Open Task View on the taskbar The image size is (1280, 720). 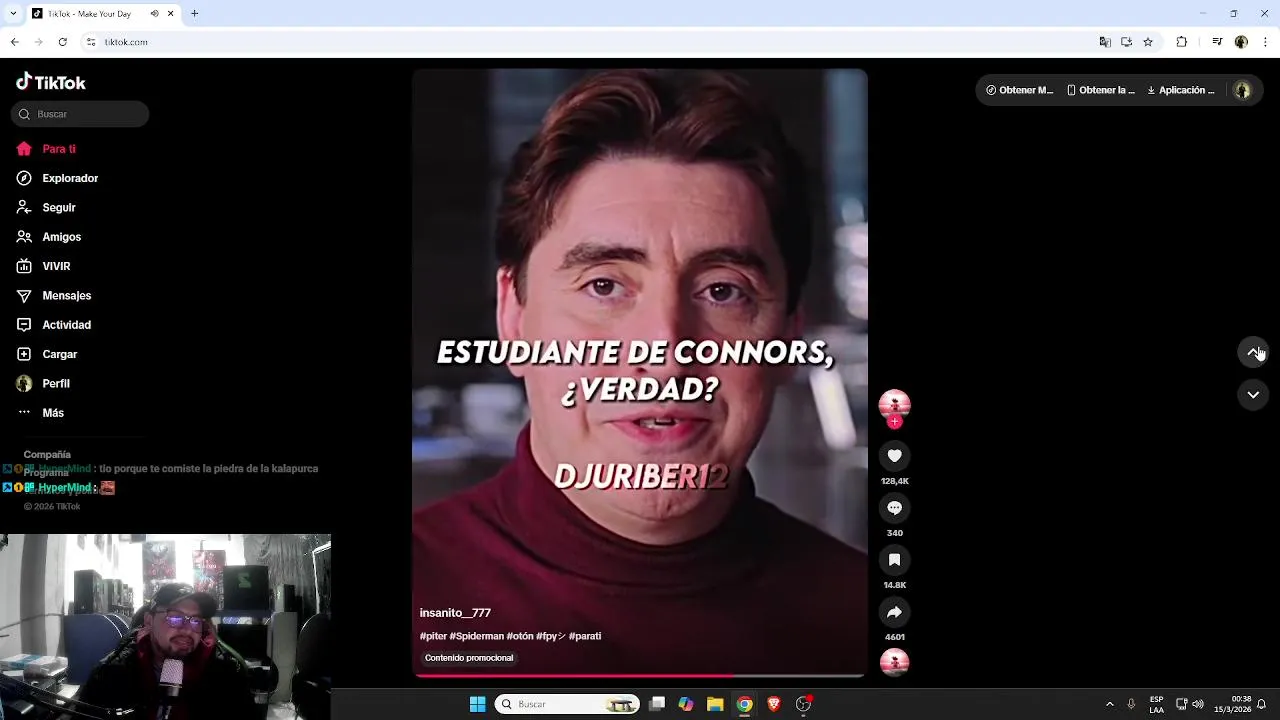click(657, 704)
